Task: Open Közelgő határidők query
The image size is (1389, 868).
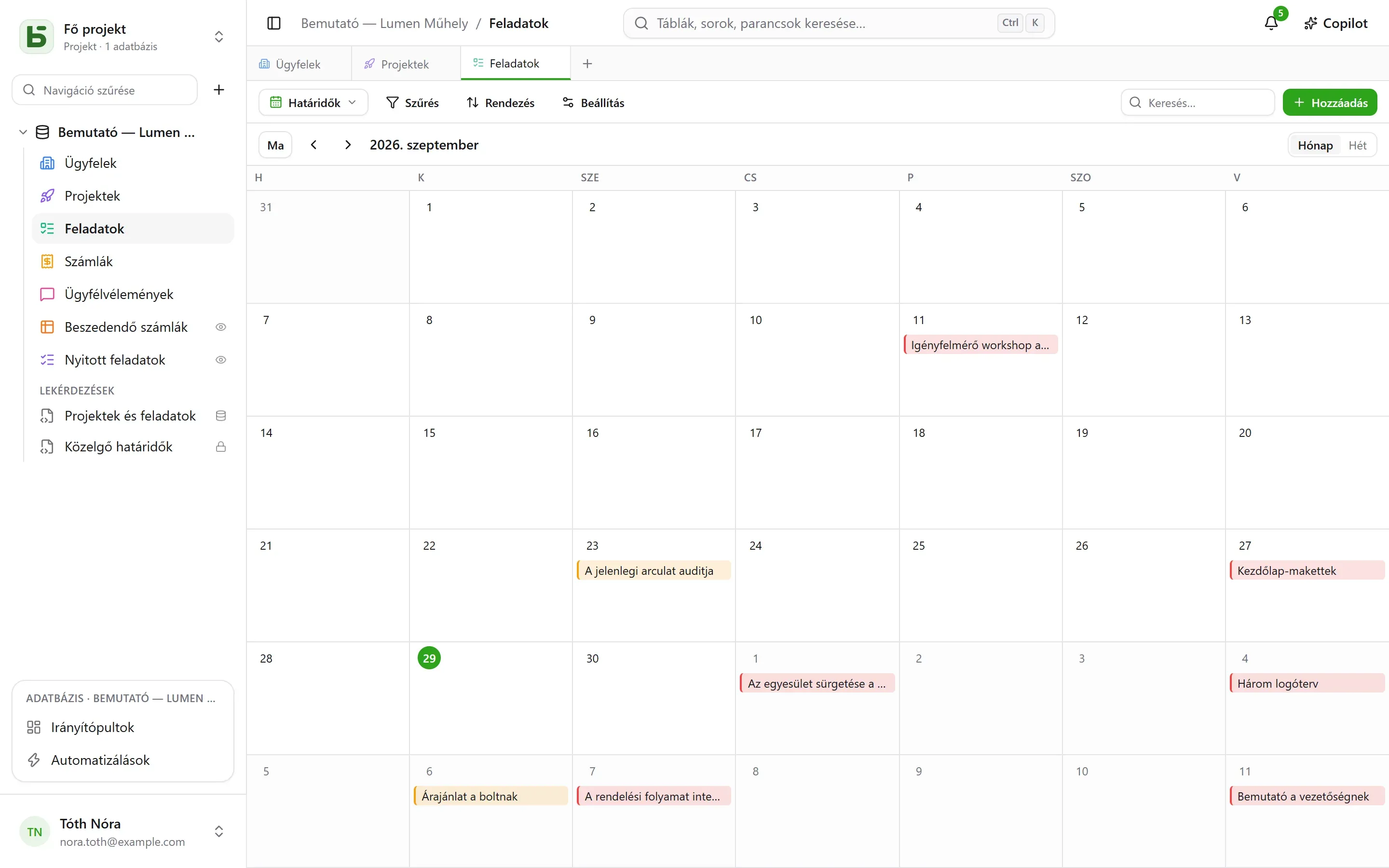Action: 133,447
